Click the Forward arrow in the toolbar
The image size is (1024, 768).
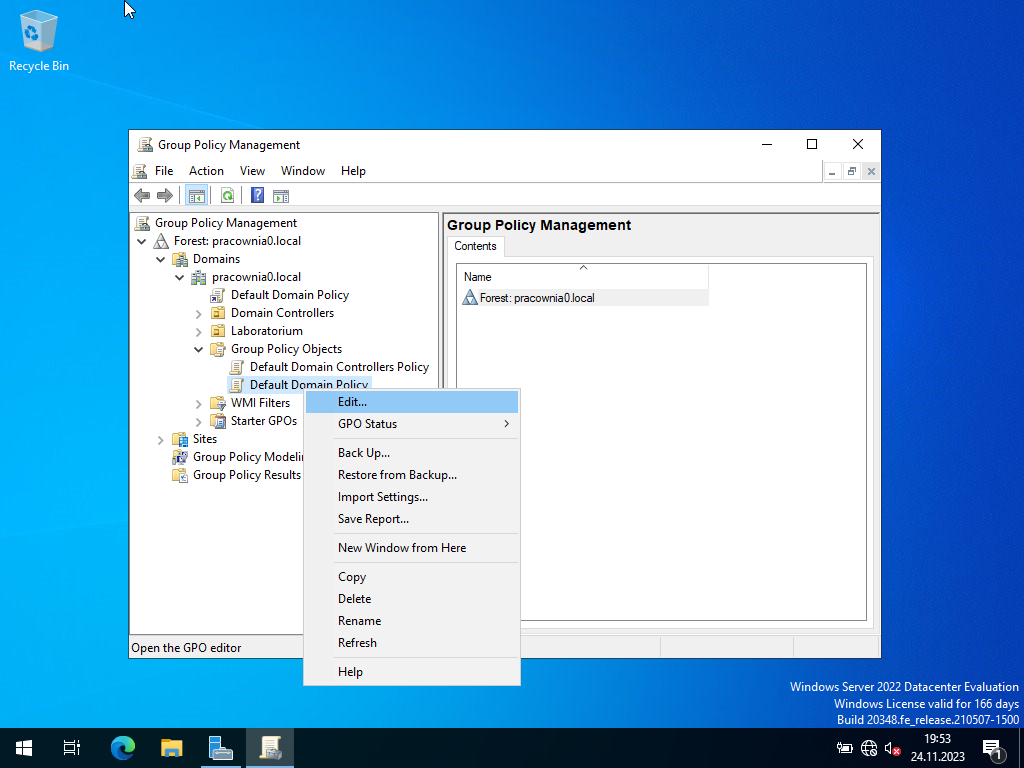pos(165,195)
